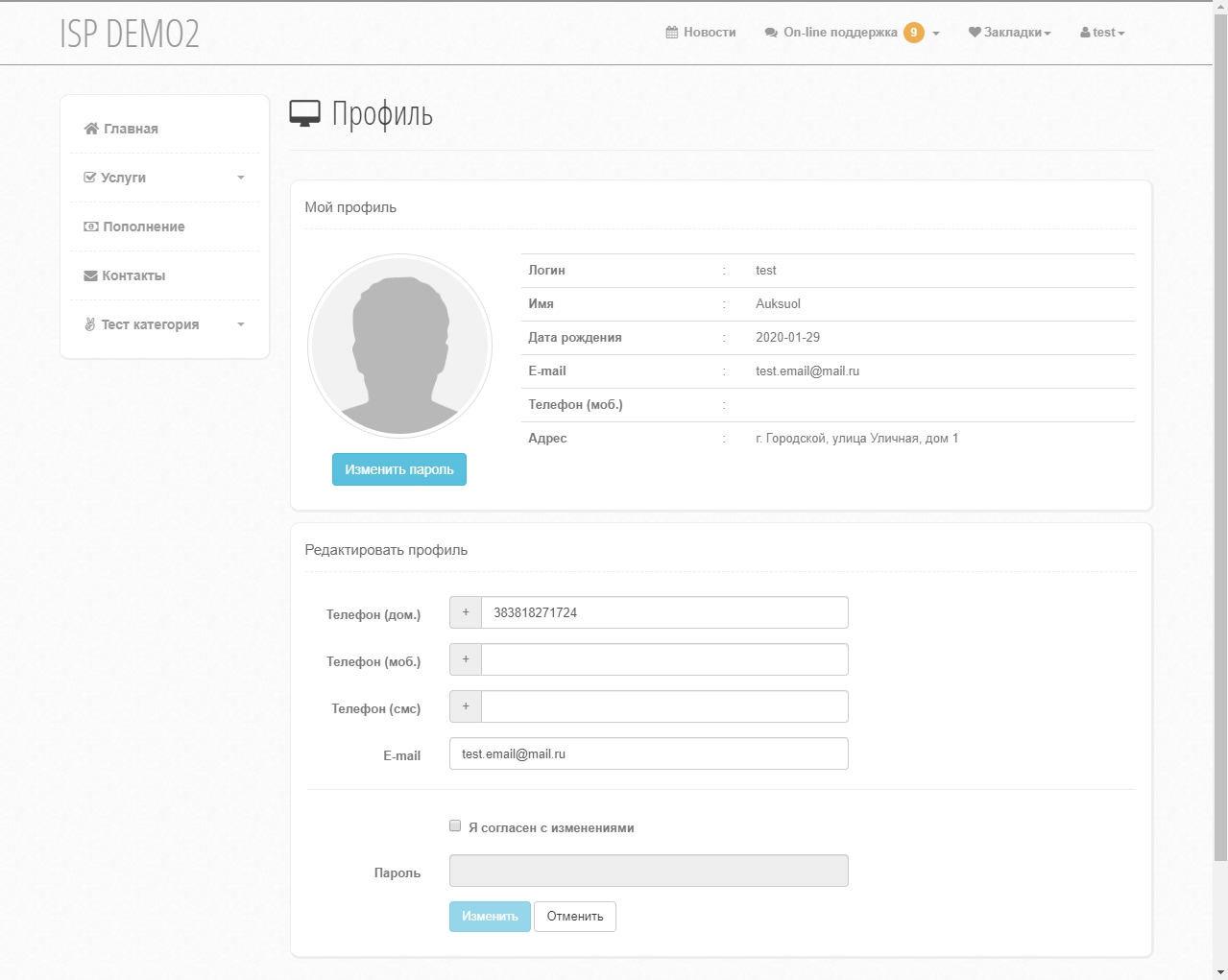Image resolution: width=1228 pixels, height=980 pixels.
Task: Open the test user account dropdown
Action: pos(1102,33)
